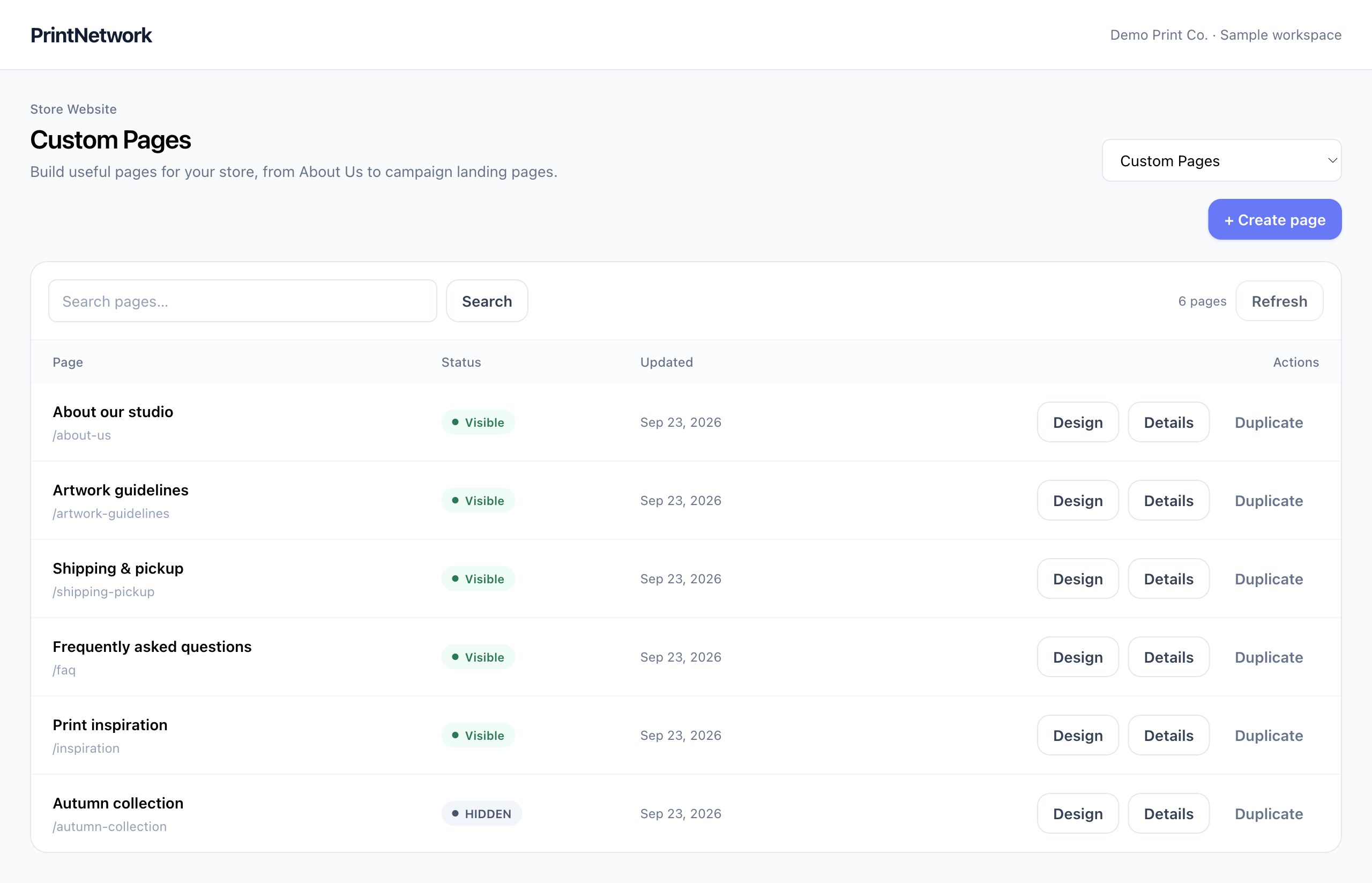The image size is (1372, 883).
Task: Duplicate the About our studio page
Action: pyautogui.click(x=1268, y=422)
